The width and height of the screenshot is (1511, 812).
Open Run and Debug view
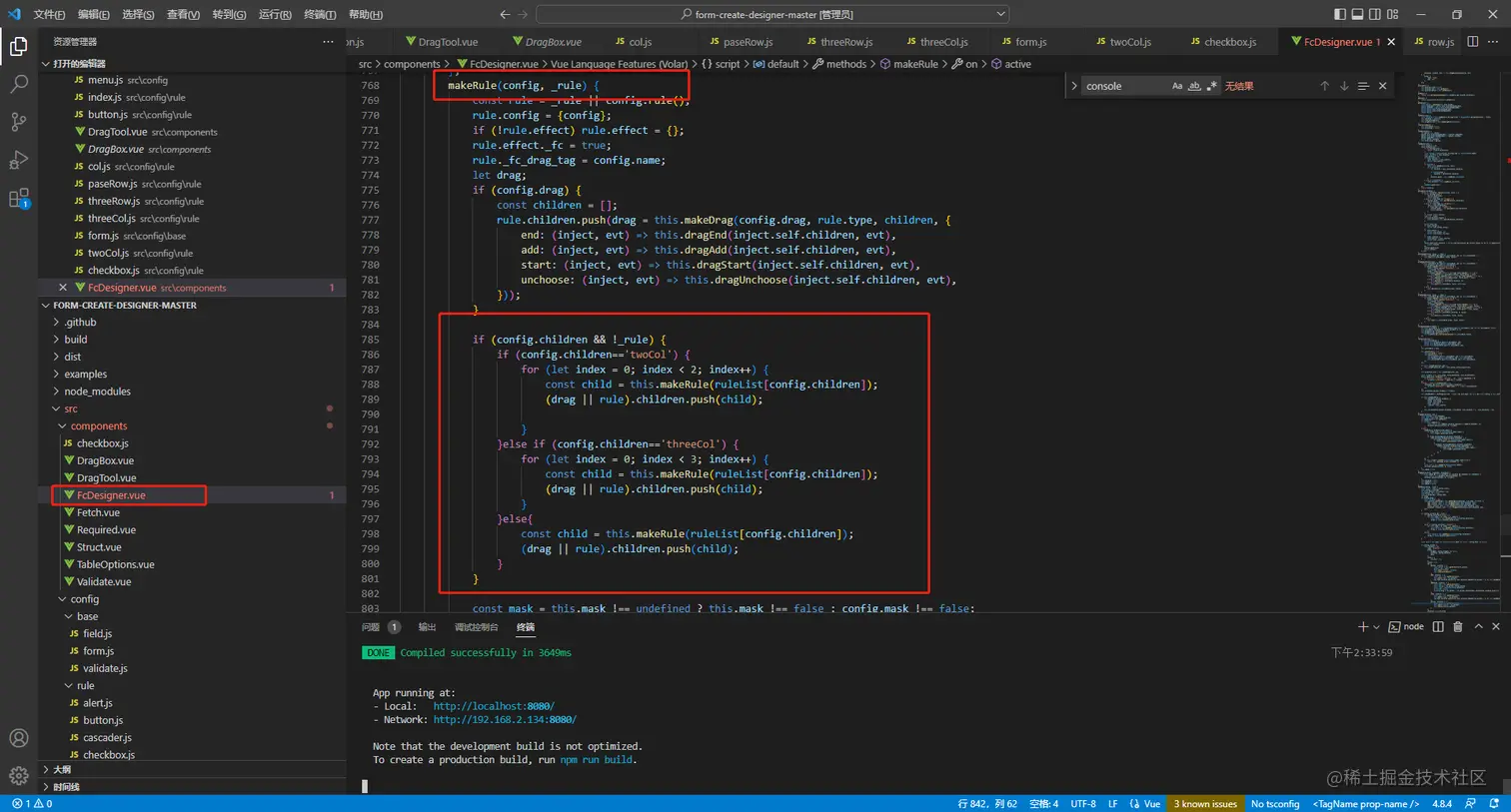(x=18, y=160)
